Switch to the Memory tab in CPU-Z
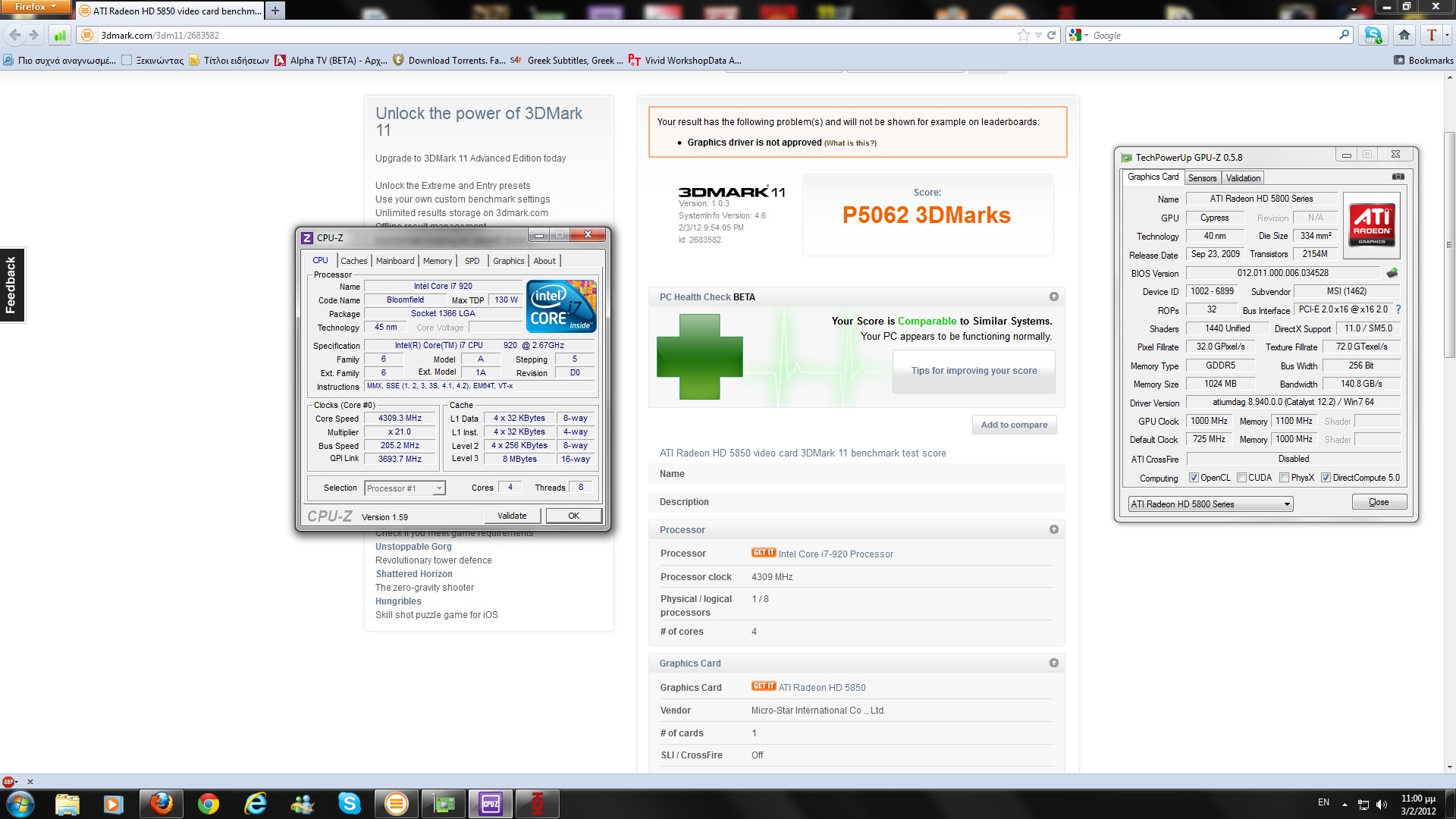1456x819 pixels. [x=438, y=261]
